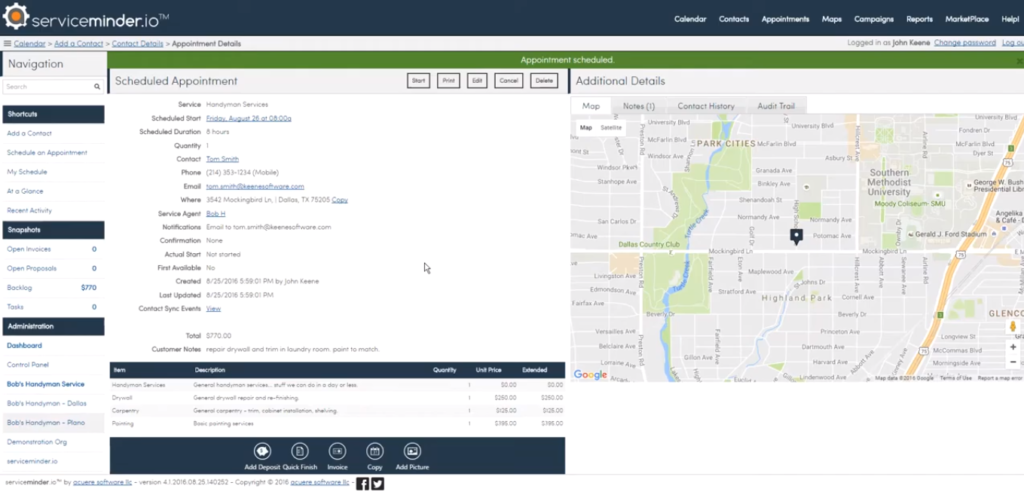Click the Add Picture icon

coord(412,451)
